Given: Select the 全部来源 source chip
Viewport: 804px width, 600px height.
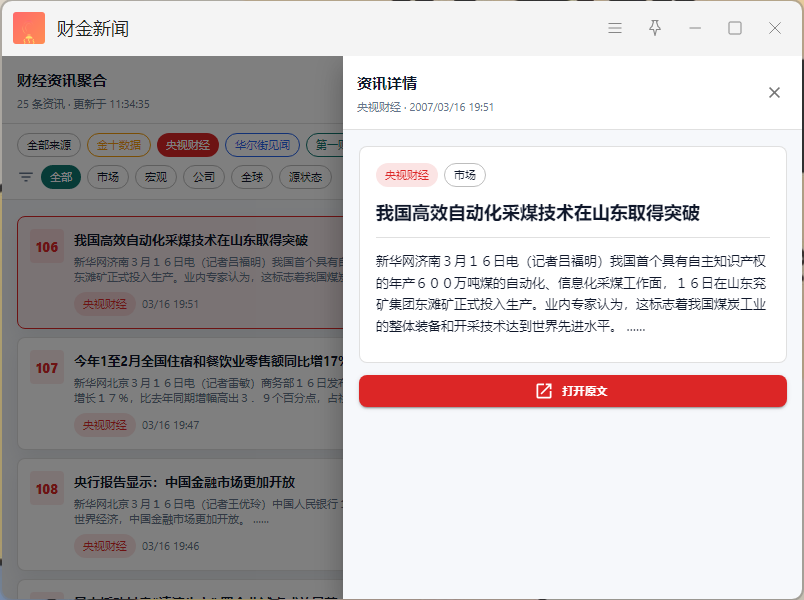Looking at the screenshot, I should [49, 145].
